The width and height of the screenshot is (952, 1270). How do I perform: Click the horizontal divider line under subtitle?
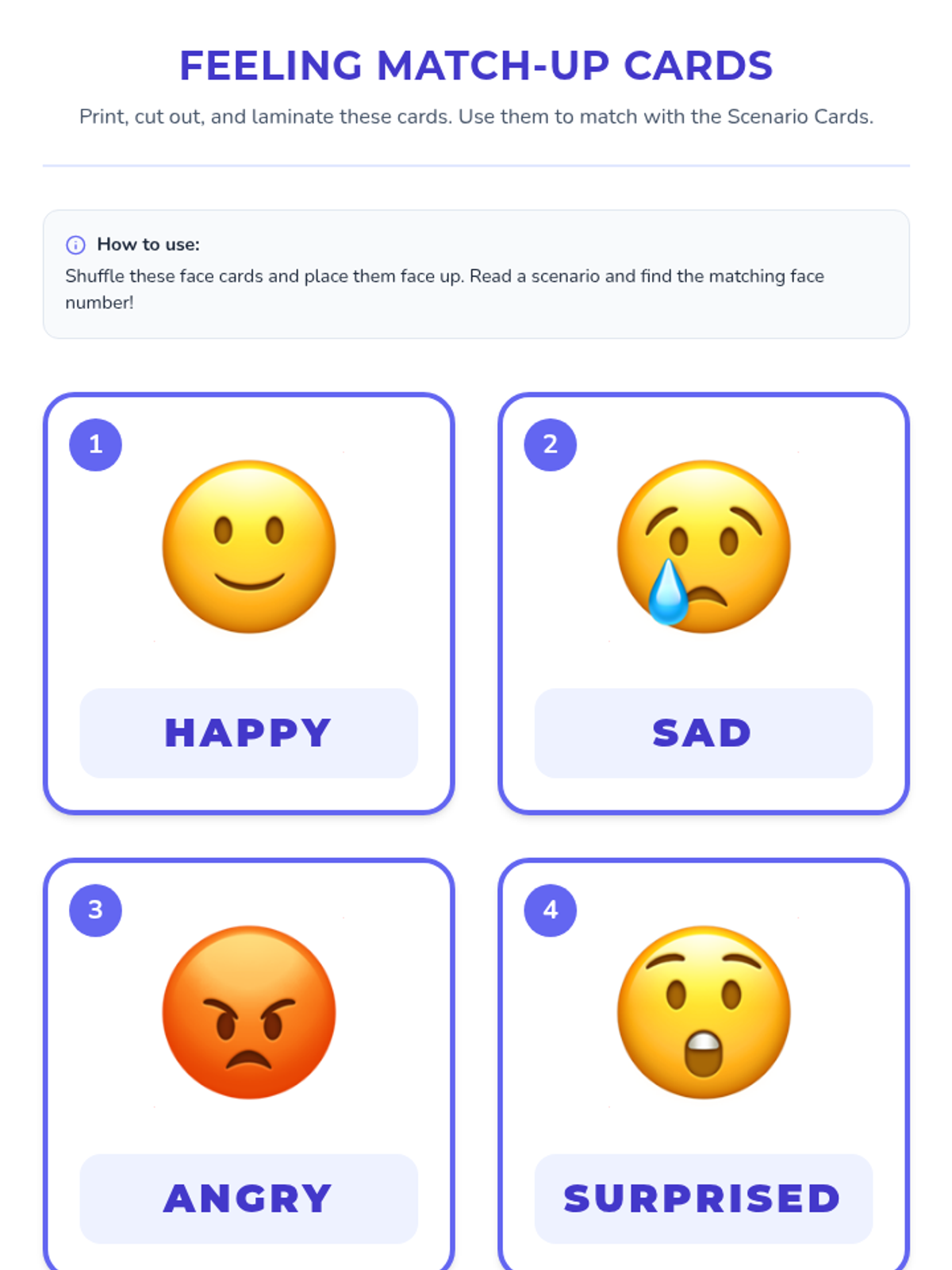(x=476, y=166)
